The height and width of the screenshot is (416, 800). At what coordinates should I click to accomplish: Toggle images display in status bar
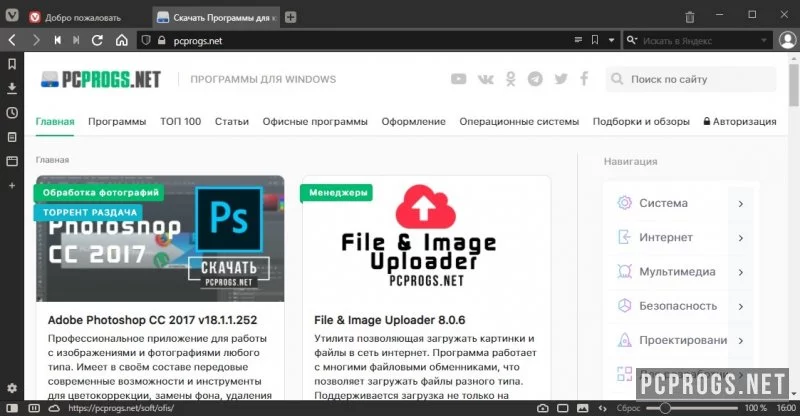[x=583, y=408]
